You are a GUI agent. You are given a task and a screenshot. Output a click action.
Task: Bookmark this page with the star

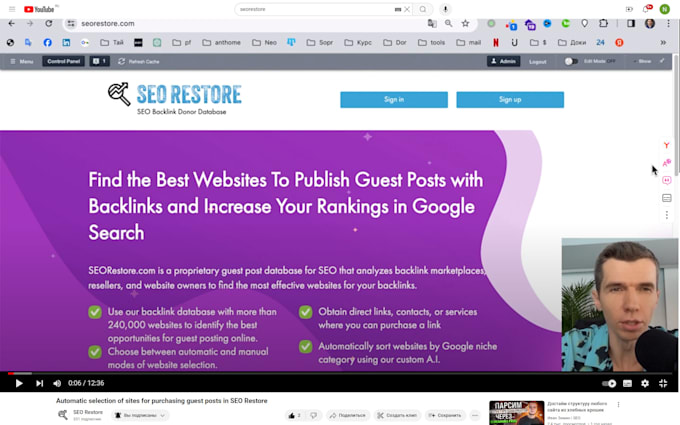(465, 23)
